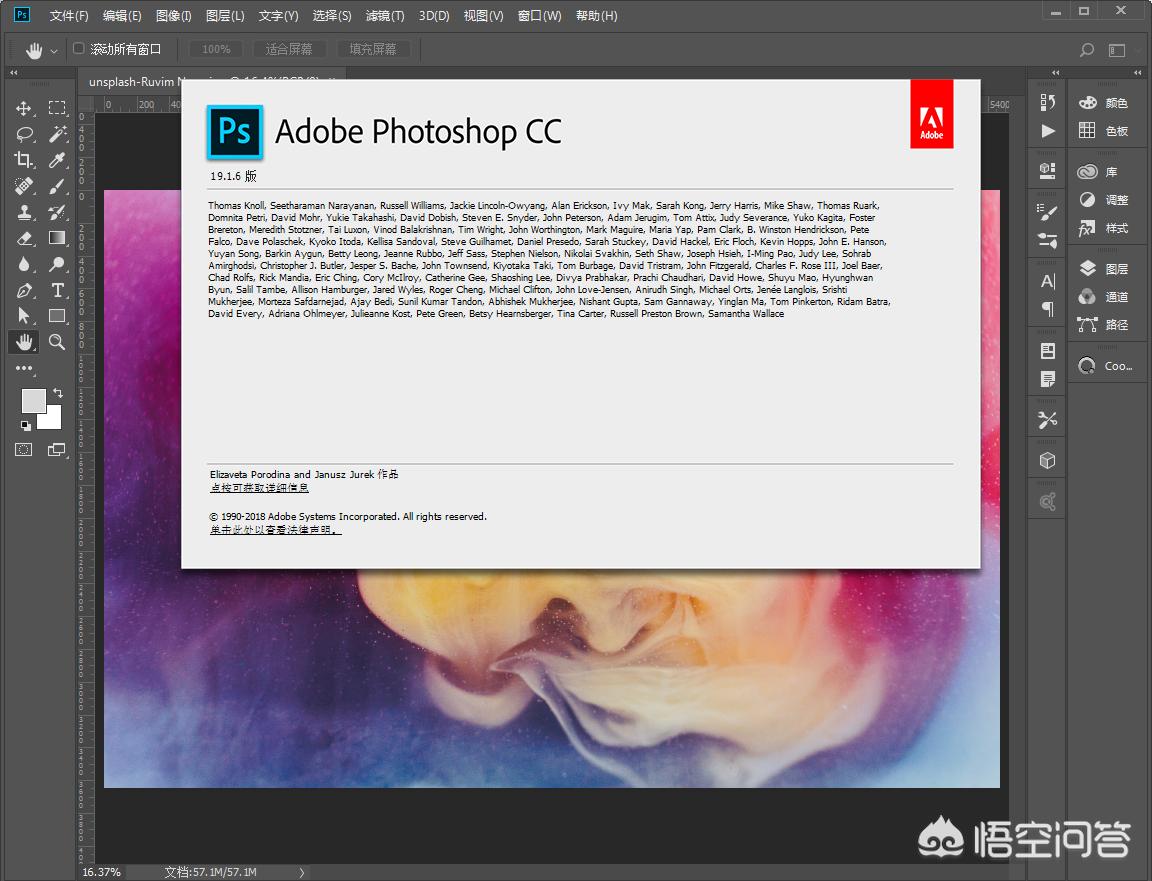Swap foreground and background colors
The image size is (1152, 881).
[x=58, y=393]
